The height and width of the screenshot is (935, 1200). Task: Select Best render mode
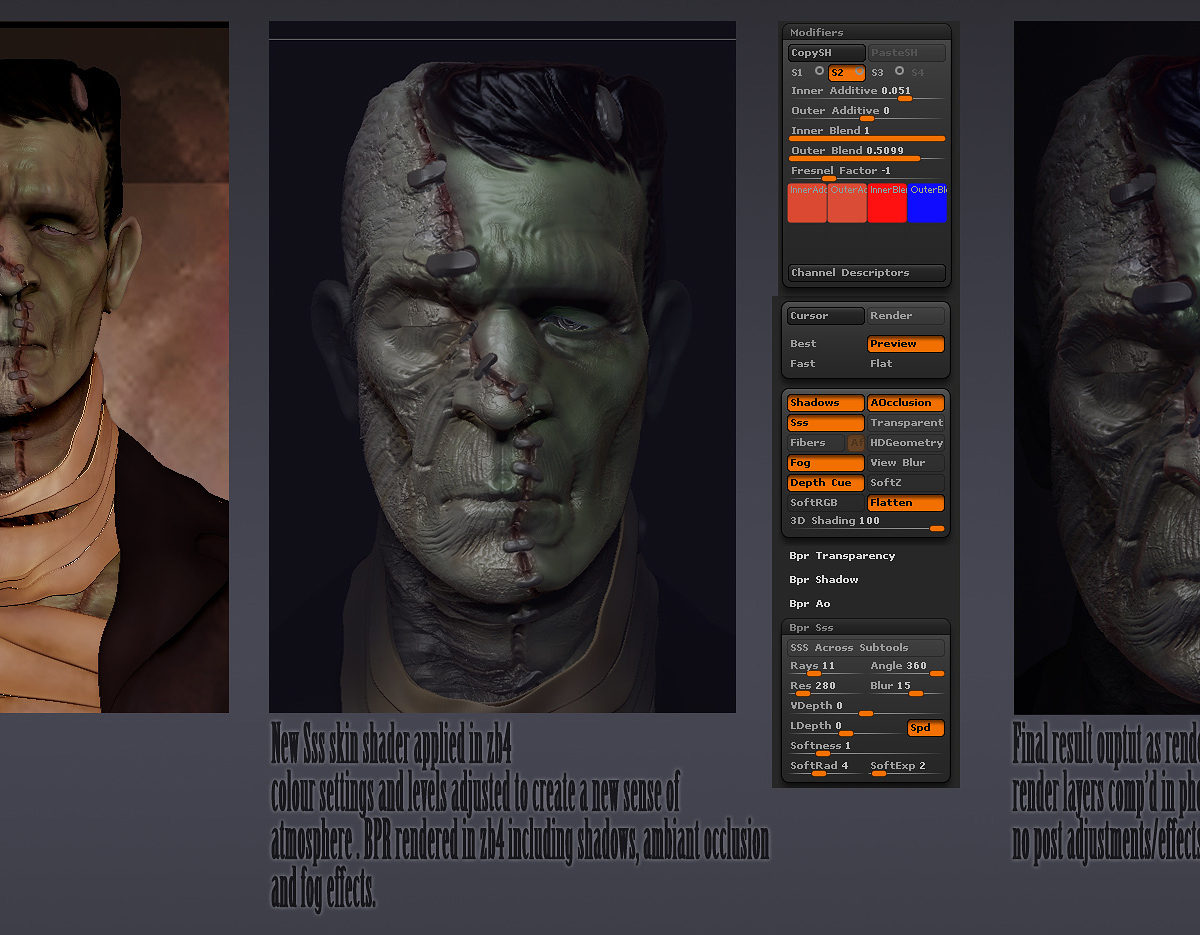826,344
